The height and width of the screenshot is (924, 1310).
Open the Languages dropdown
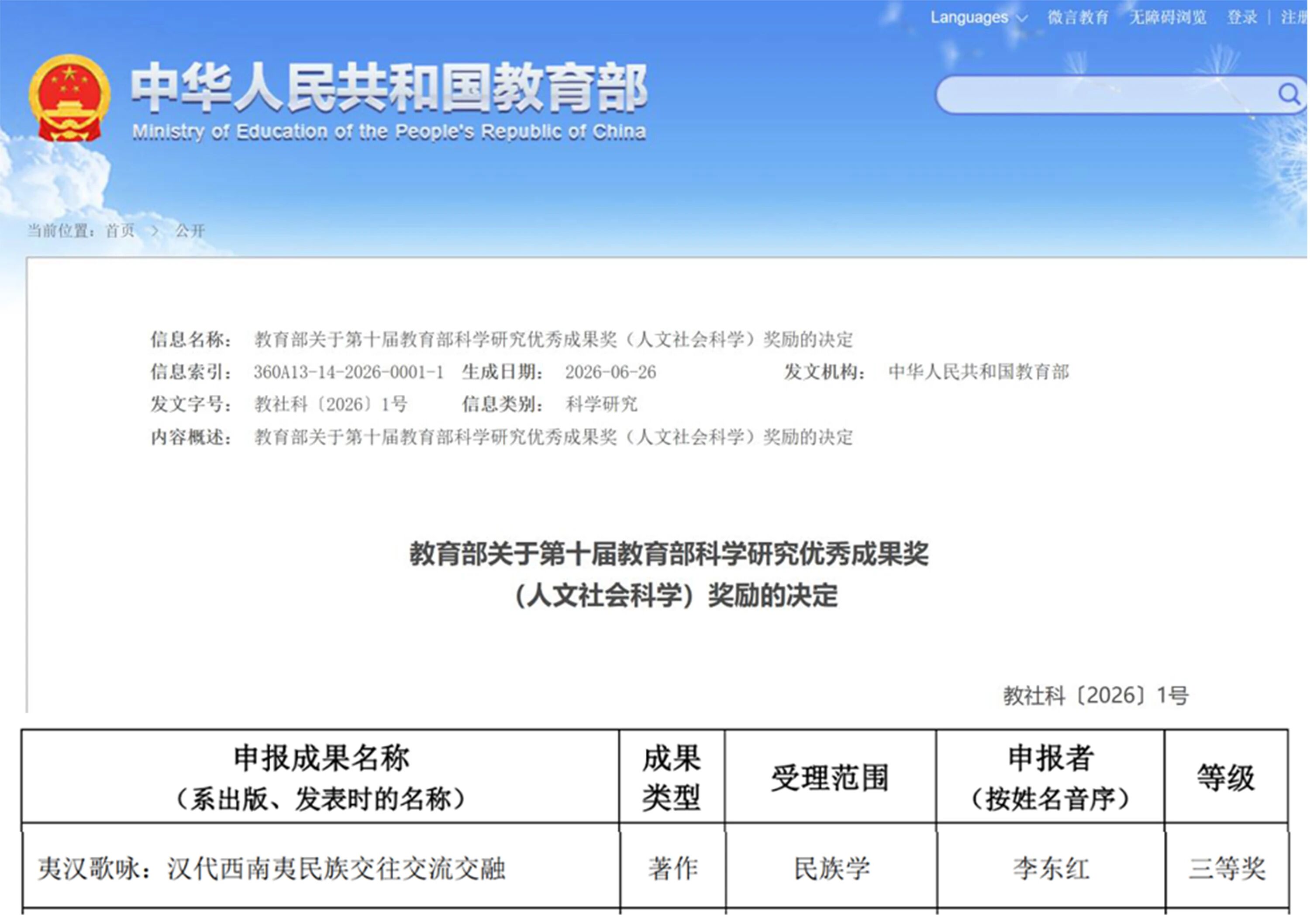979,17
